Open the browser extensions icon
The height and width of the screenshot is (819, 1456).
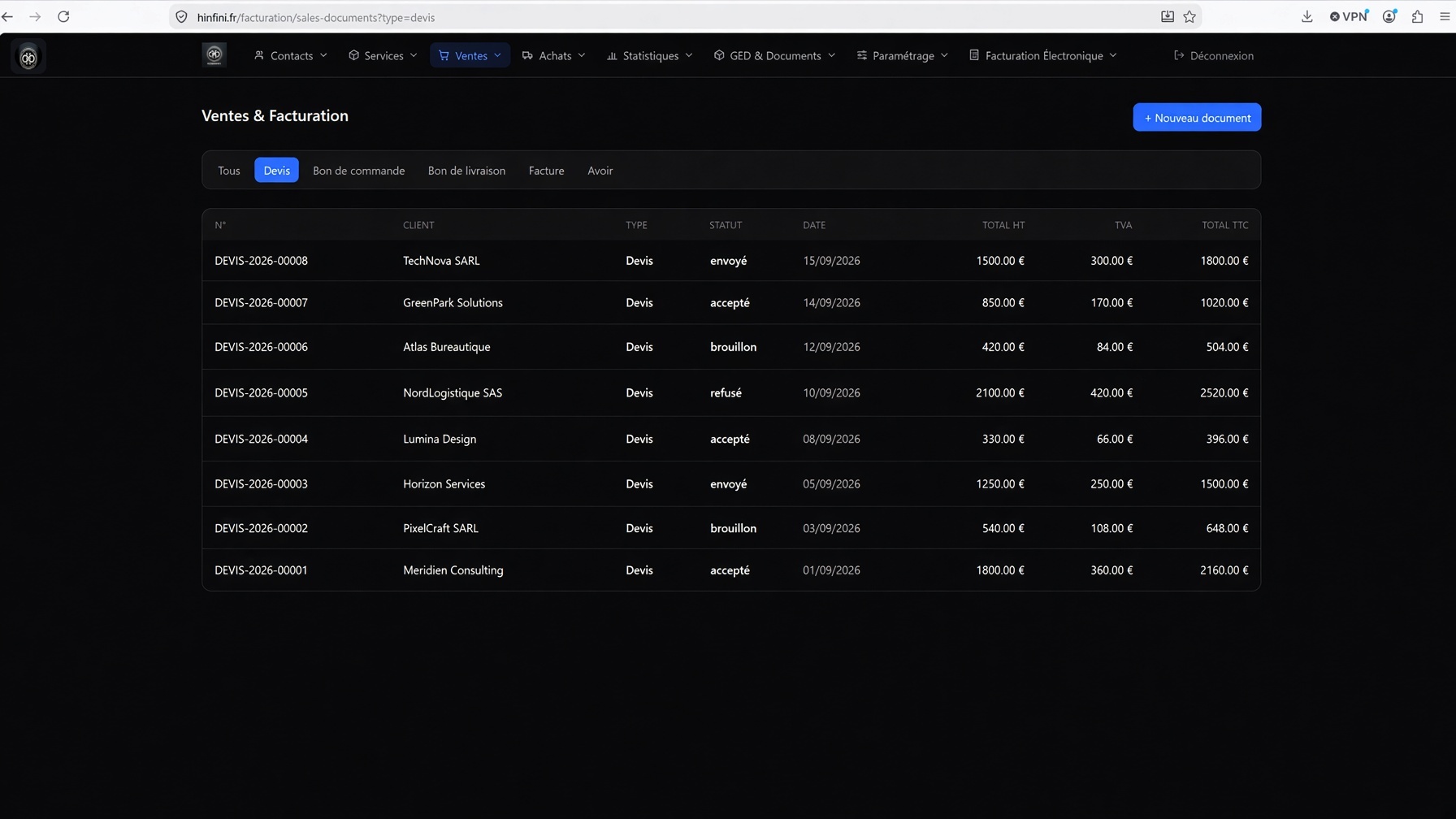click(x=1417, y=16)
